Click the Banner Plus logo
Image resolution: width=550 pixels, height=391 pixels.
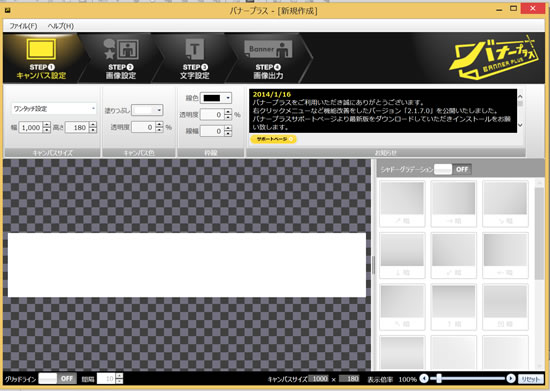click(x=494, y=58)
